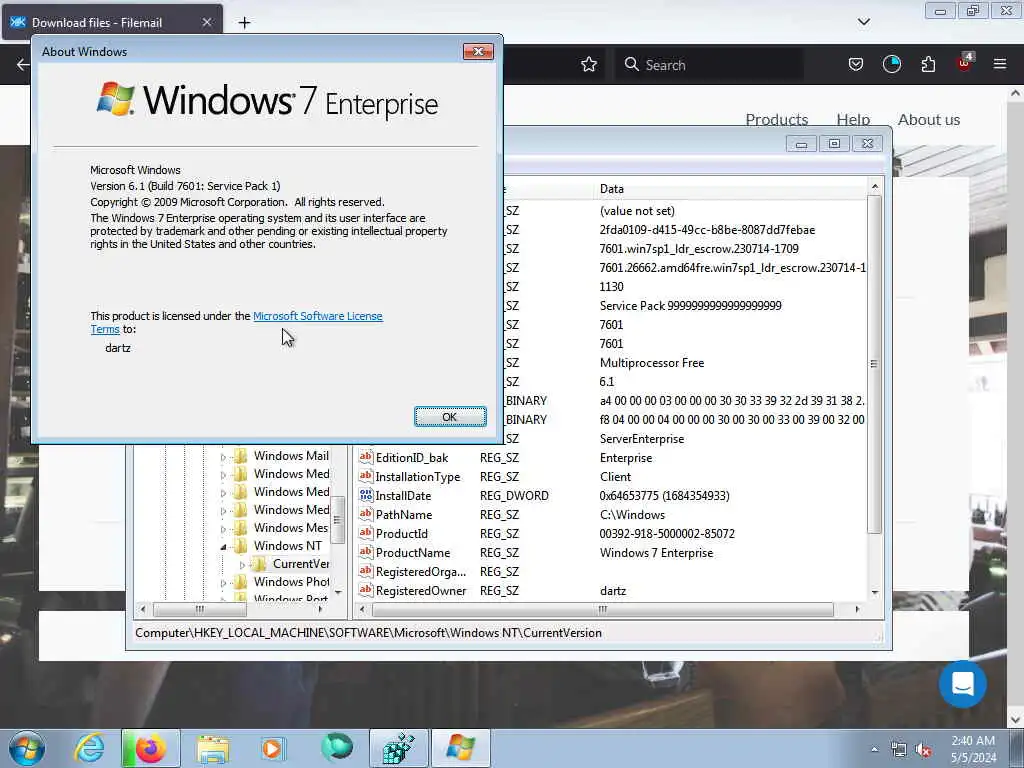Launch Internet Explorer from taskbar
Image resolution: width=1024 pixels, height=768 pixels.
click(x=89, y=748)
